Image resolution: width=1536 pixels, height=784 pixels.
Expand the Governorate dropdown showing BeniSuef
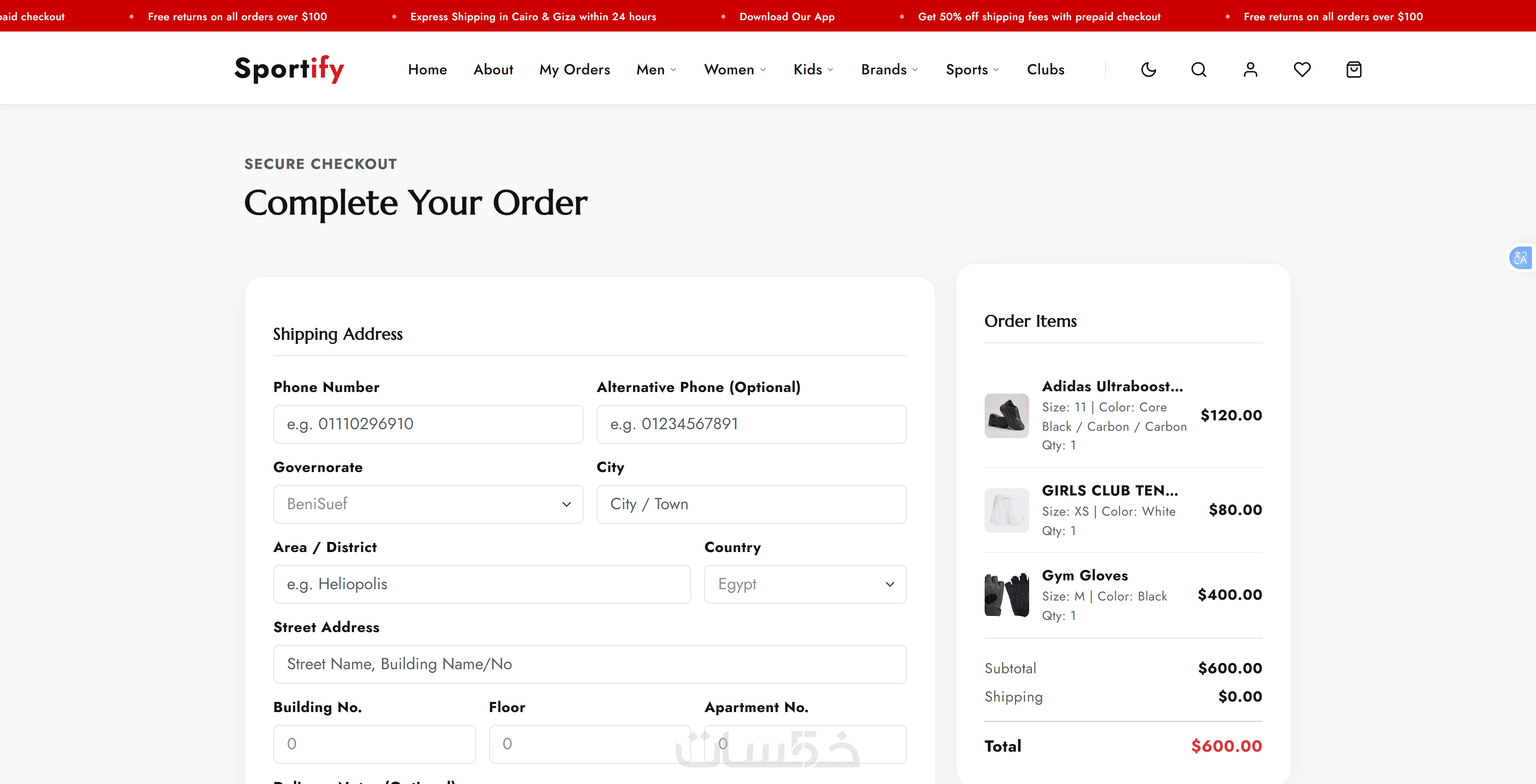pos(428,504)
